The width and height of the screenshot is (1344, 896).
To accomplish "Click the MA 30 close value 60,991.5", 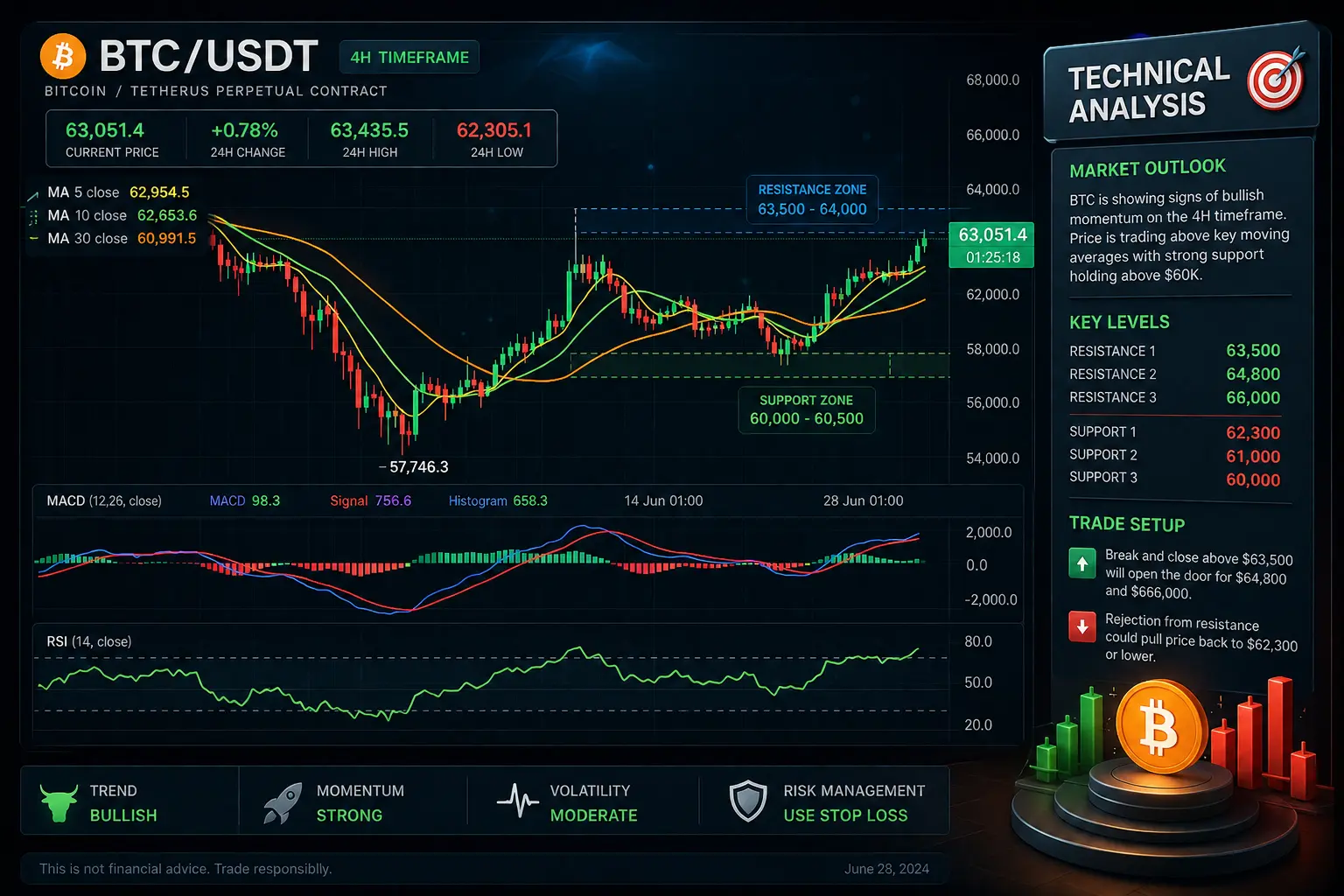I will click(166, 238).
